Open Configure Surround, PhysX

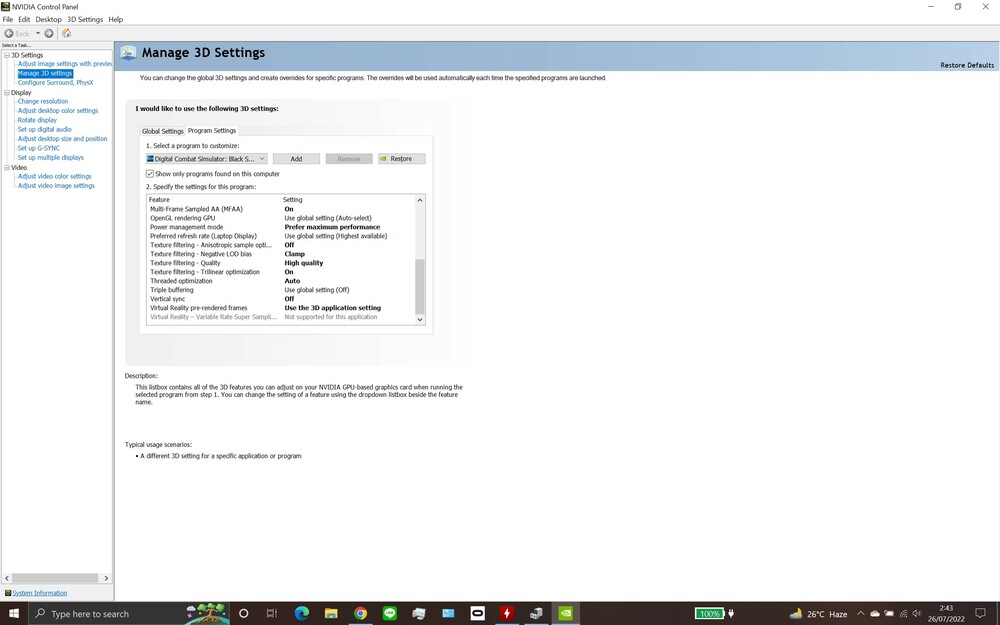coord(55,82)
